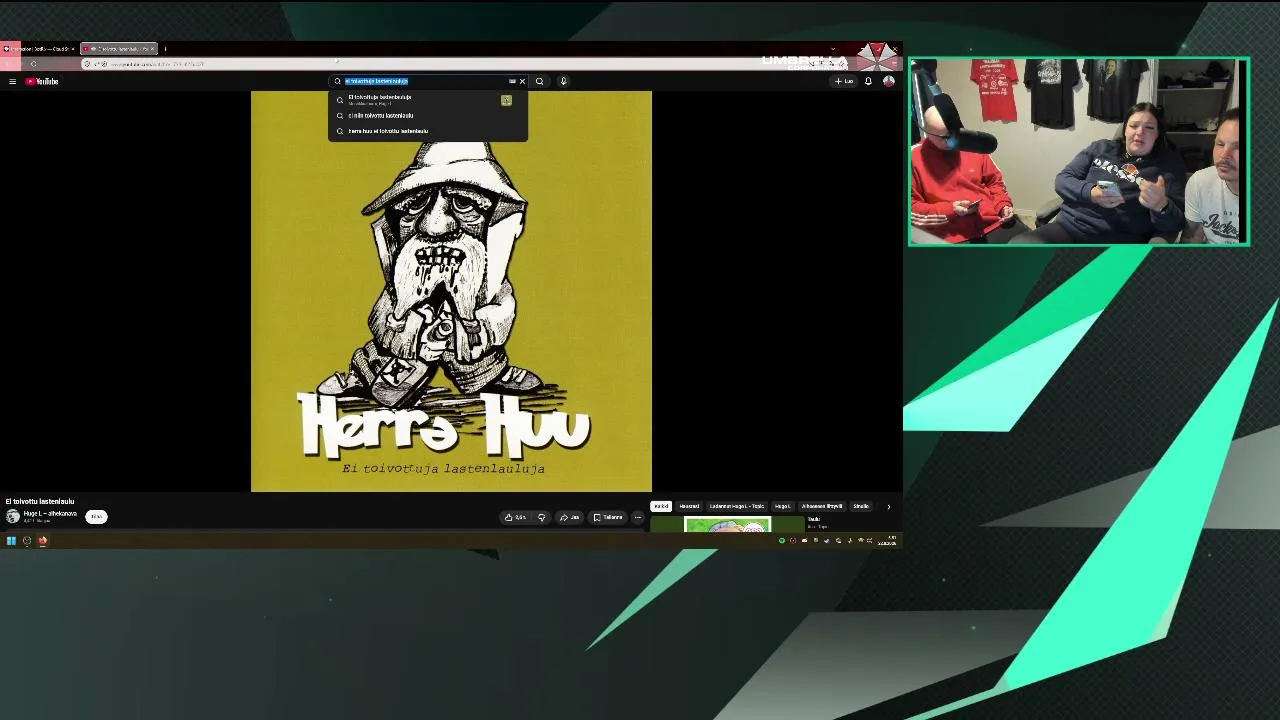Select first suggestion "Ei toivottuja lastenlauluja"
Viewport: 1280px width, 720px height.
428,99
